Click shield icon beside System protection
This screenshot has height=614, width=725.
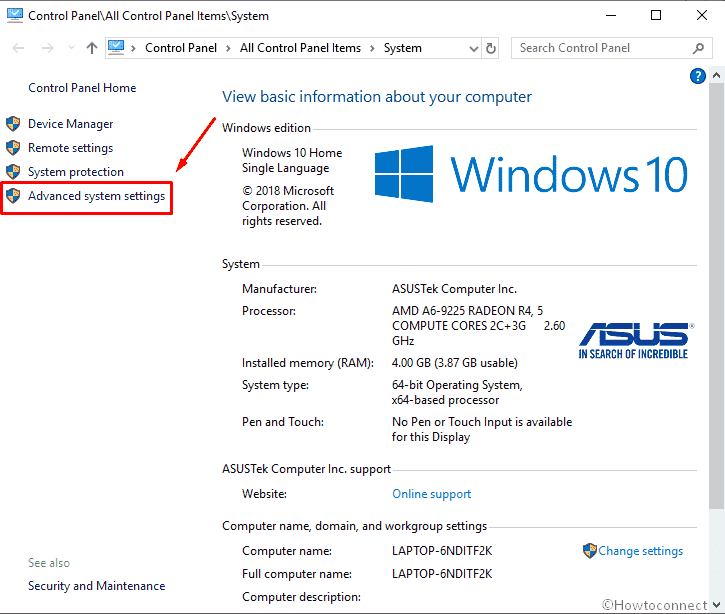[x=13, y=172]
